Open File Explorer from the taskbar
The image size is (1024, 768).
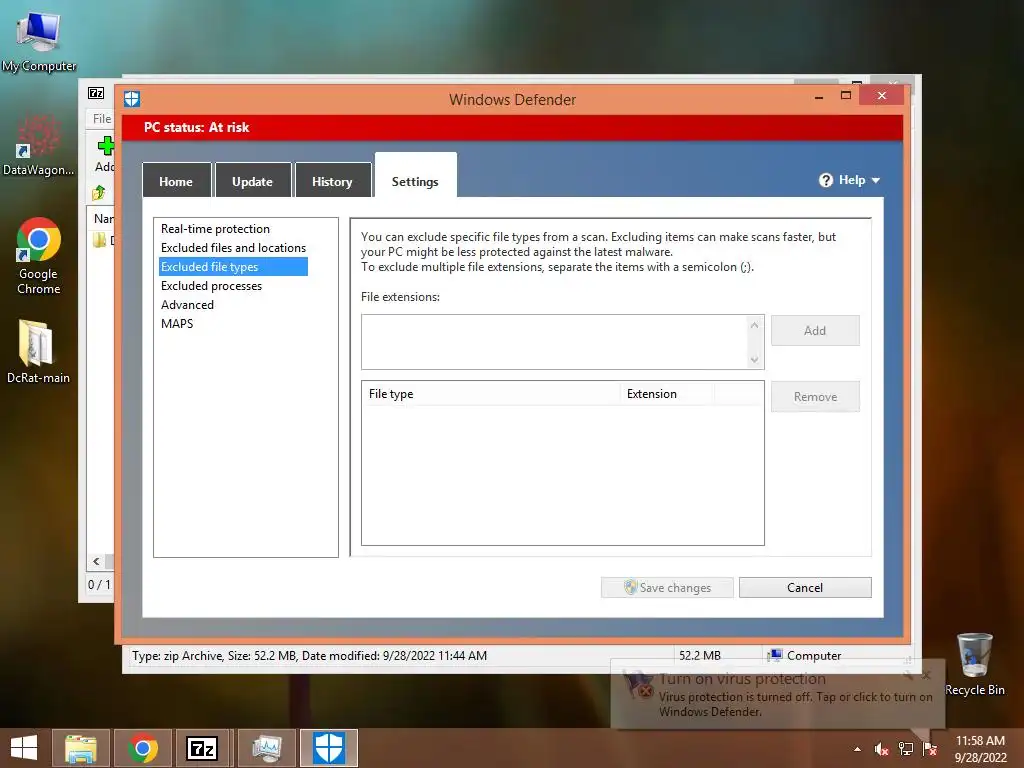(81, 748)
